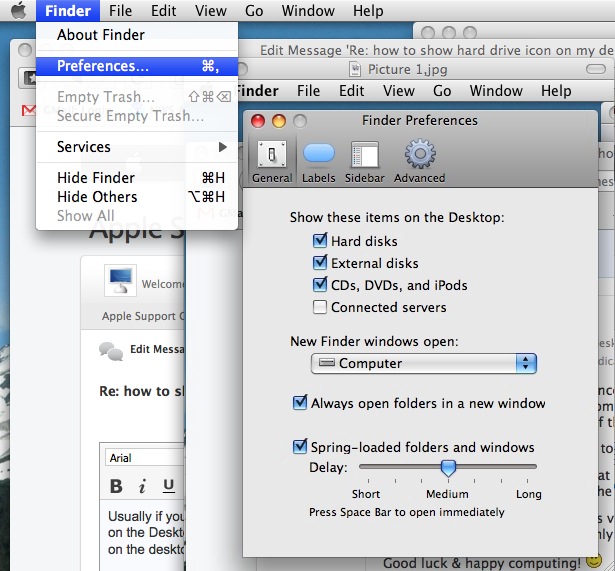Viewport: 615px width, 571px height.
Task: Close the Finder Preferences window
Action: (x=258, y=121)
